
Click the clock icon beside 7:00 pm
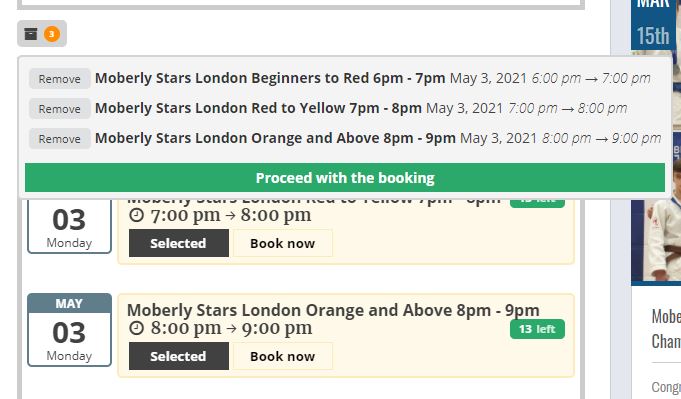click(136, 215)
